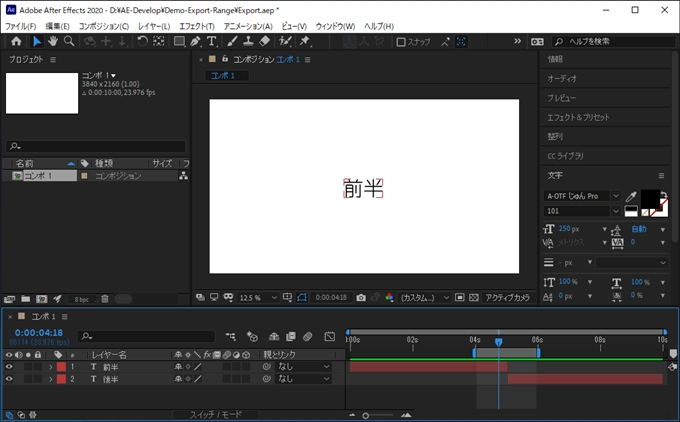Hide the 後半 layer with eye icon
The width and height of the screenshot is (680, 422).
pos(9,379)
